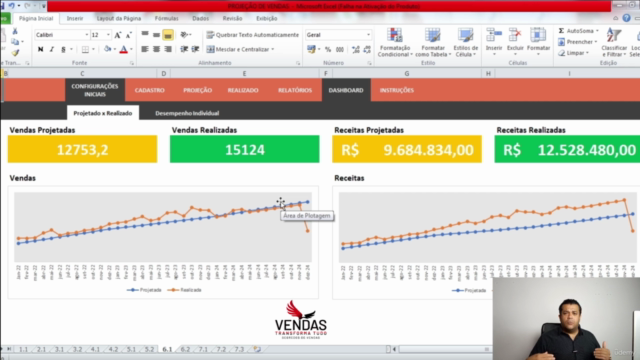
Task: Open Revisão ribbon tab
Action: (x=232, y=18)
